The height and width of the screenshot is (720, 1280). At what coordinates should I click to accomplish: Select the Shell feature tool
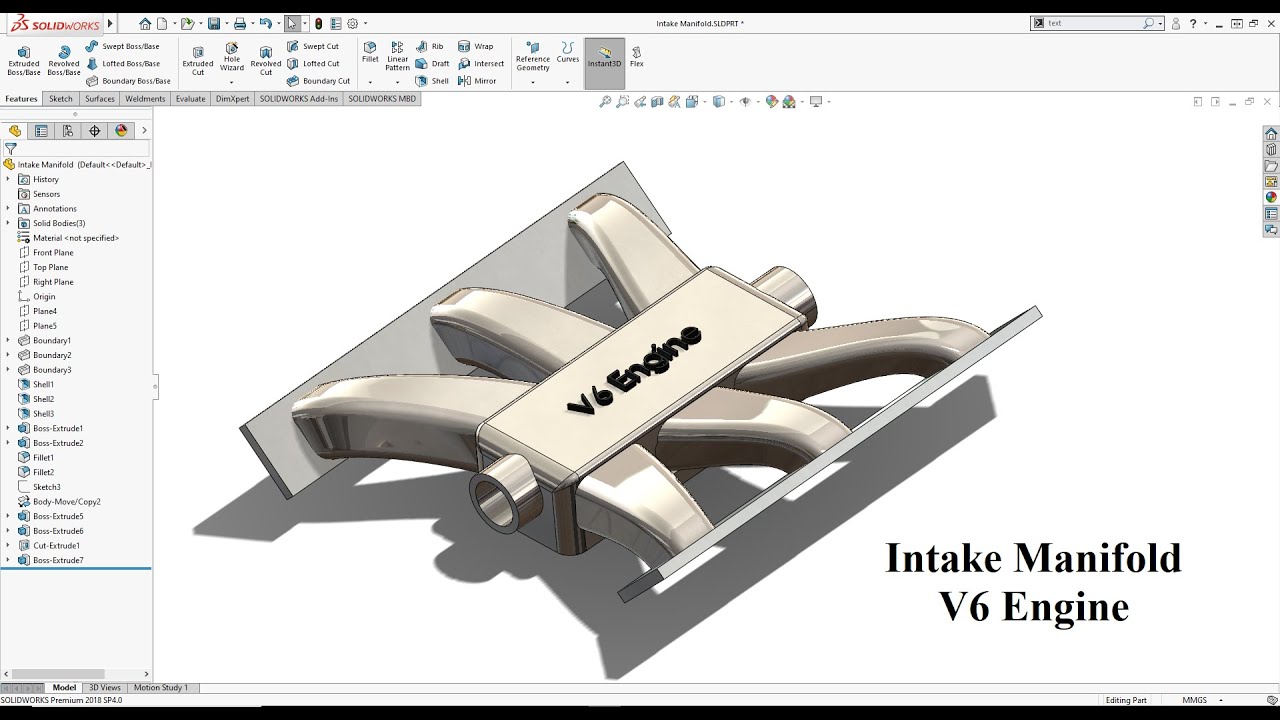coord(432,81)
